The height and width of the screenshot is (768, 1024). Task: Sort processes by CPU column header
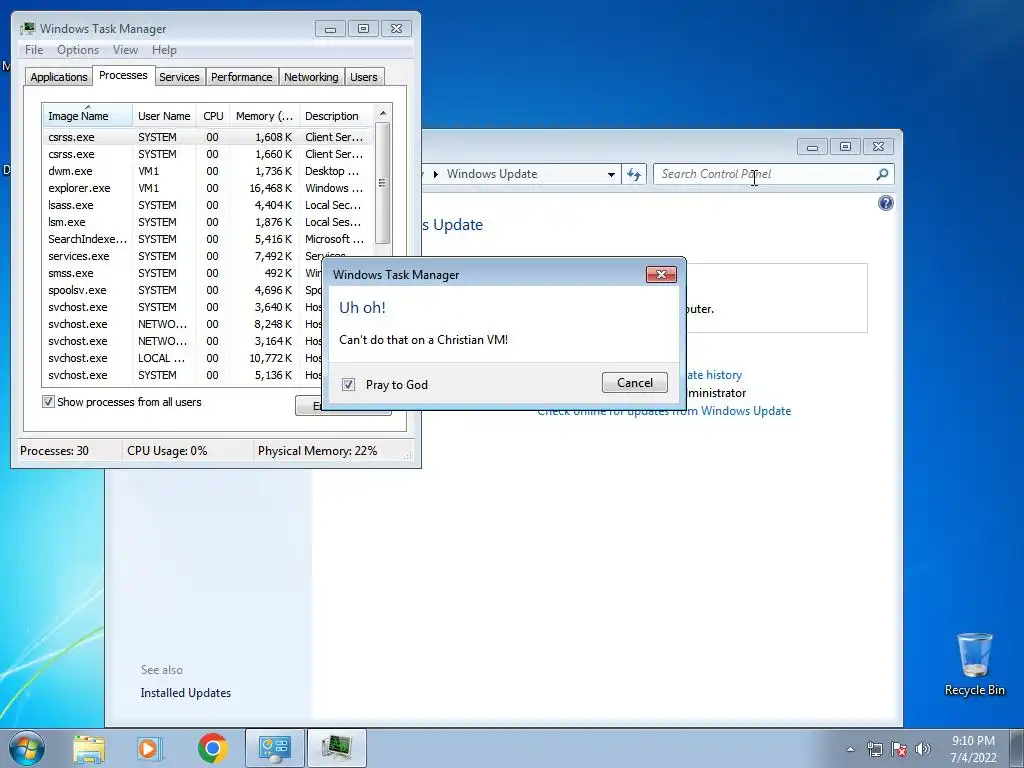(213, 116)
